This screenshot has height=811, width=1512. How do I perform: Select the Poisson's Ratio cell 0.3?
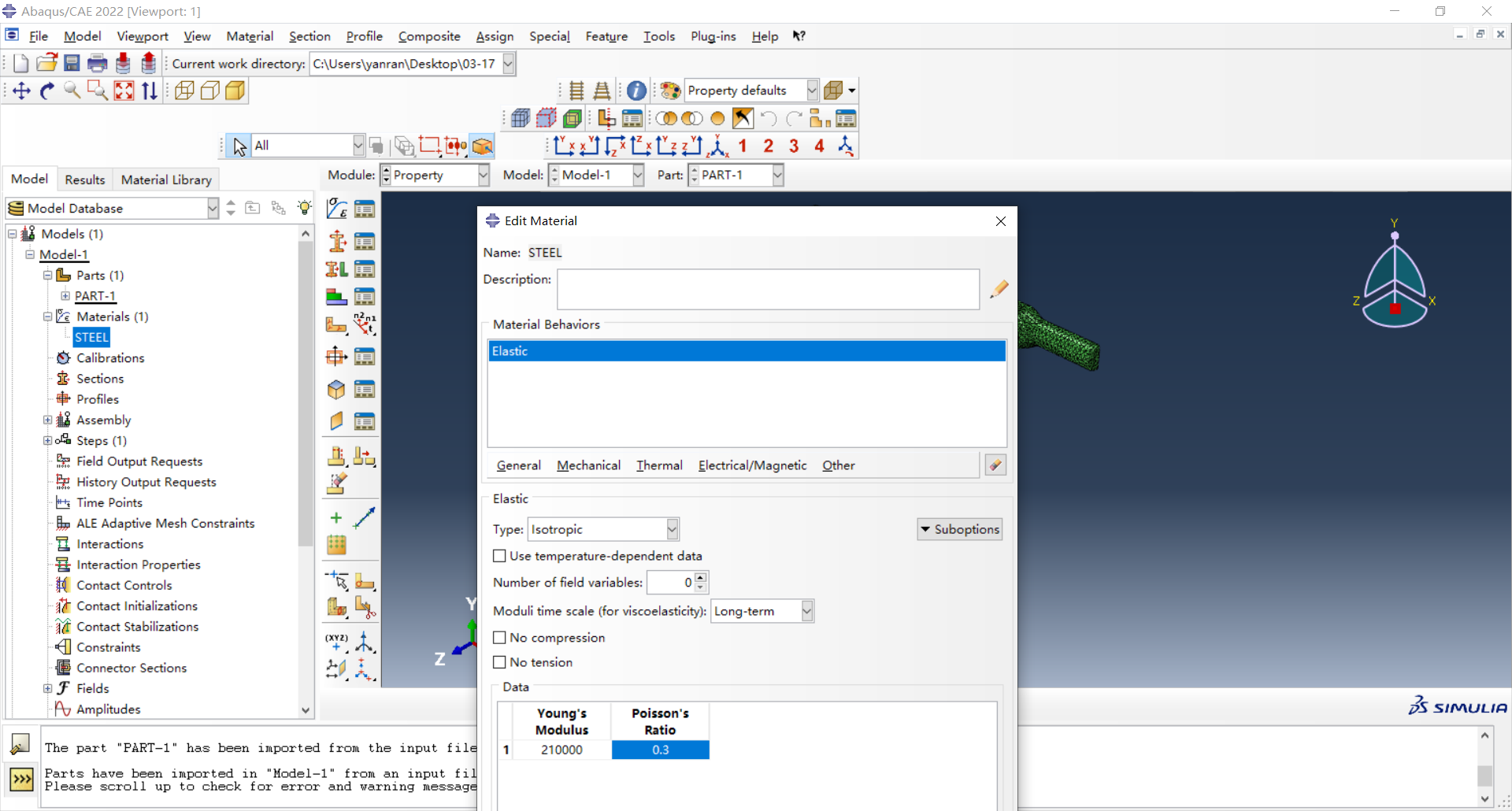(661, 750)
